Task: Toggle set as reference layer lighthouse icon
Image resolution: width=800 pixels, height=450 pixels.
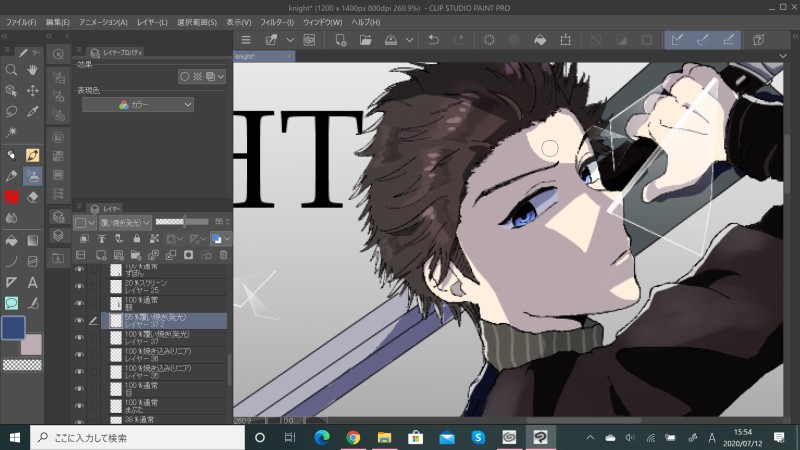Action: (x=102, y=238)
